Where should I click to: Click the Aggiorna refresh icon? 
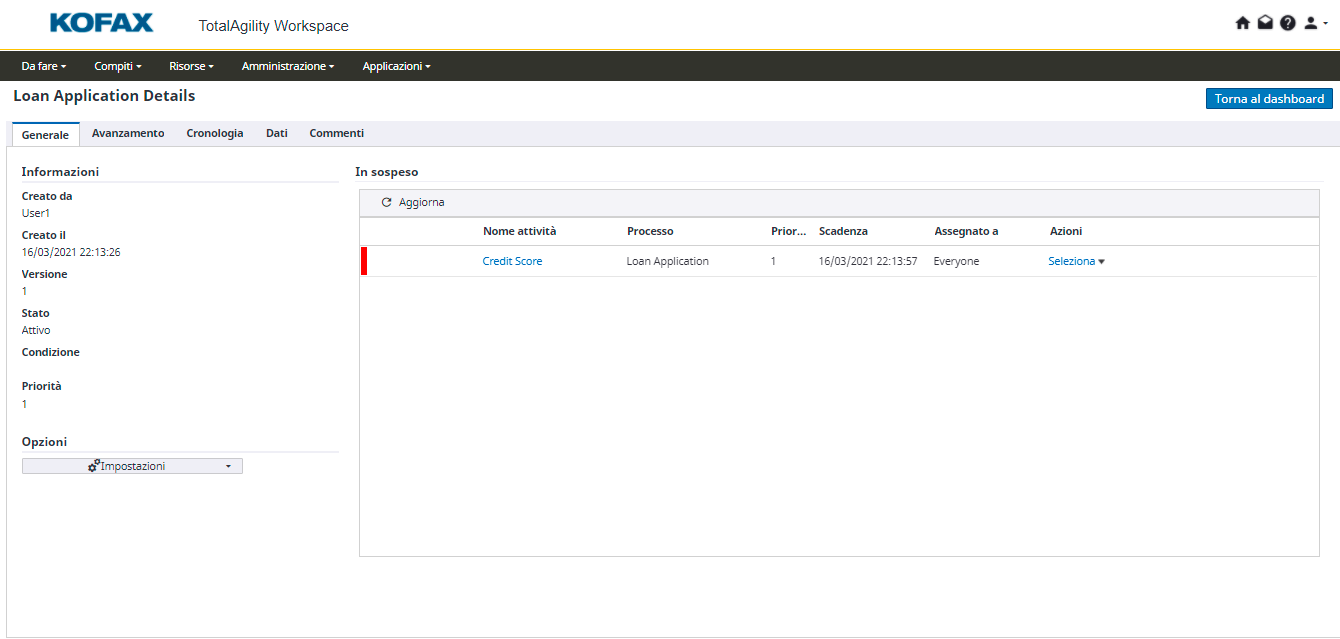387,203
